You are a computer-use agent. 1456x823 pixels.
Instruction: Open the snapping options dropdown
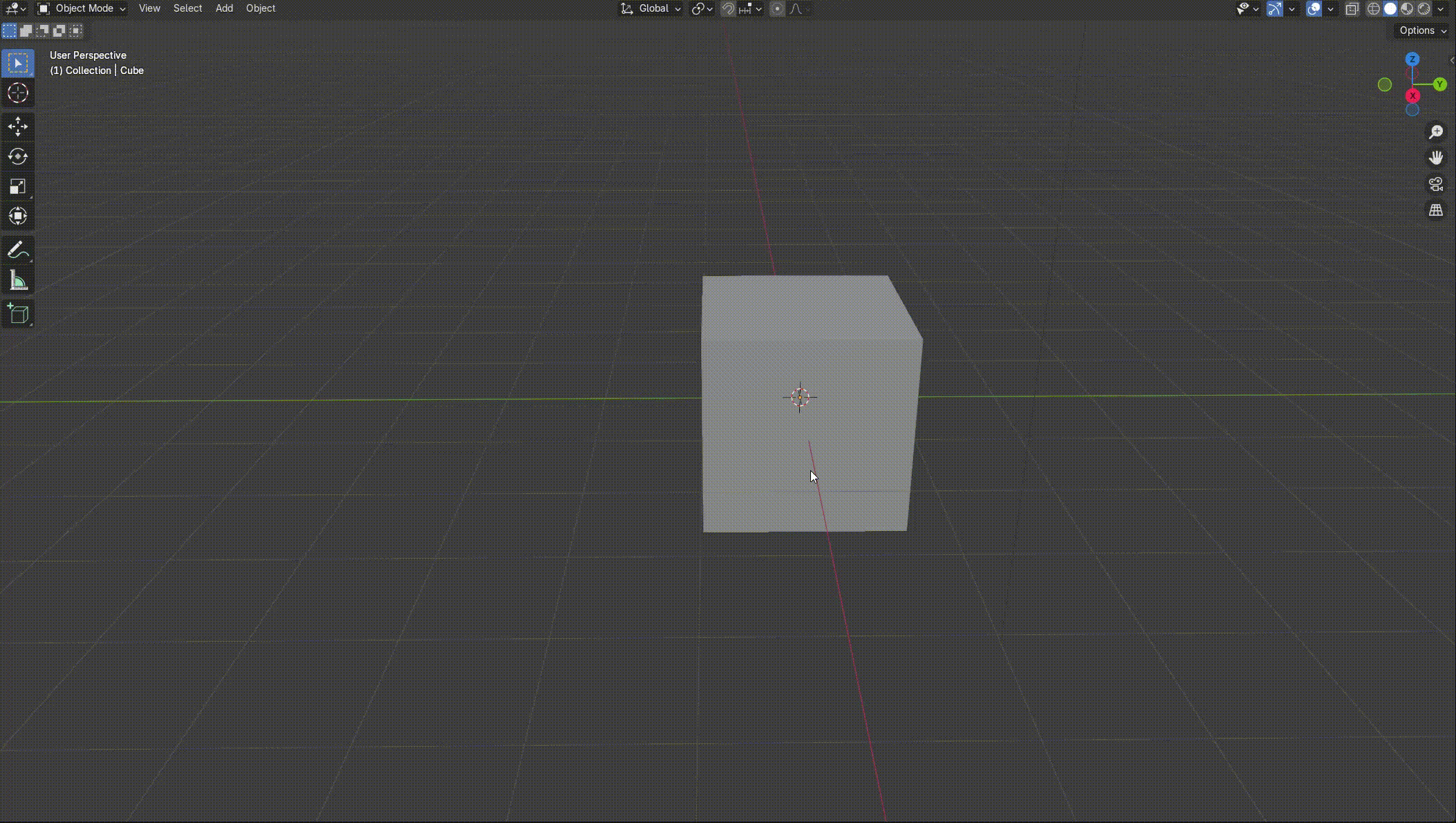tap(751, 9)
